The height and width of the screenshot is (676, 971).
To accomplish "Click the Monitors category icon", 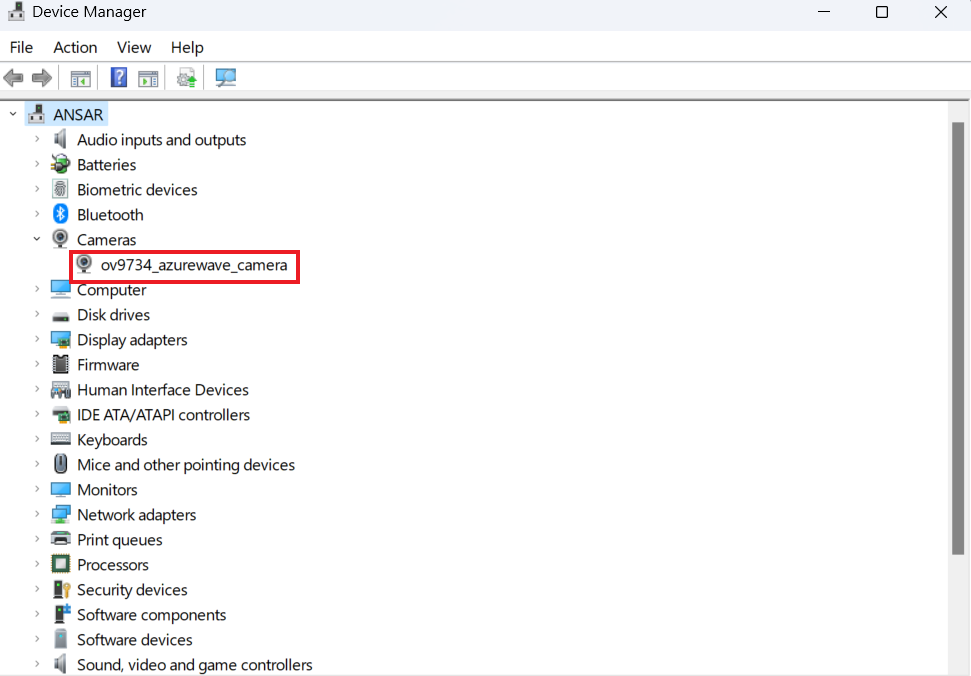I will click(x=60, y=489).
